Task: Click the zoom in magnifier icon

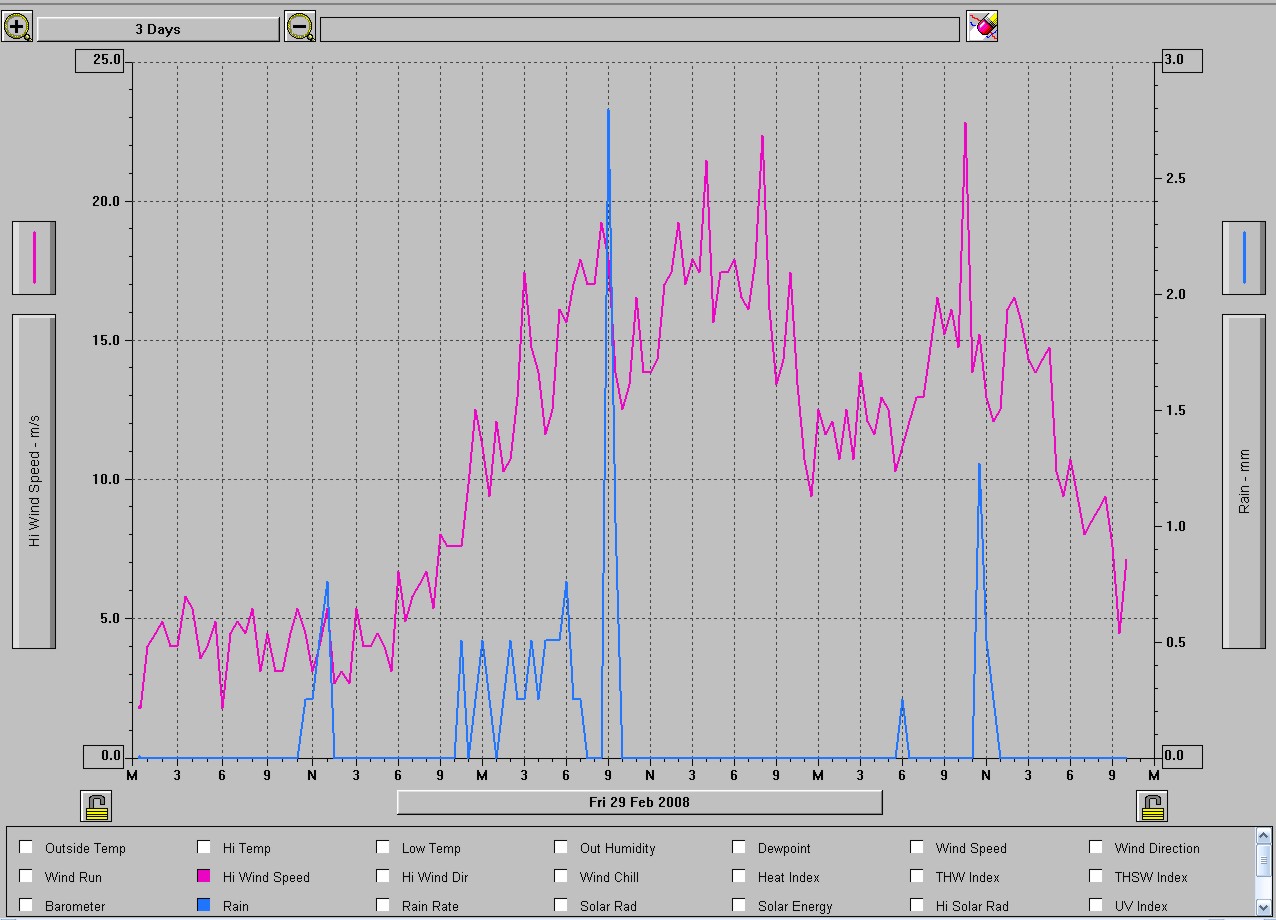Action: [x=17, y=27]
